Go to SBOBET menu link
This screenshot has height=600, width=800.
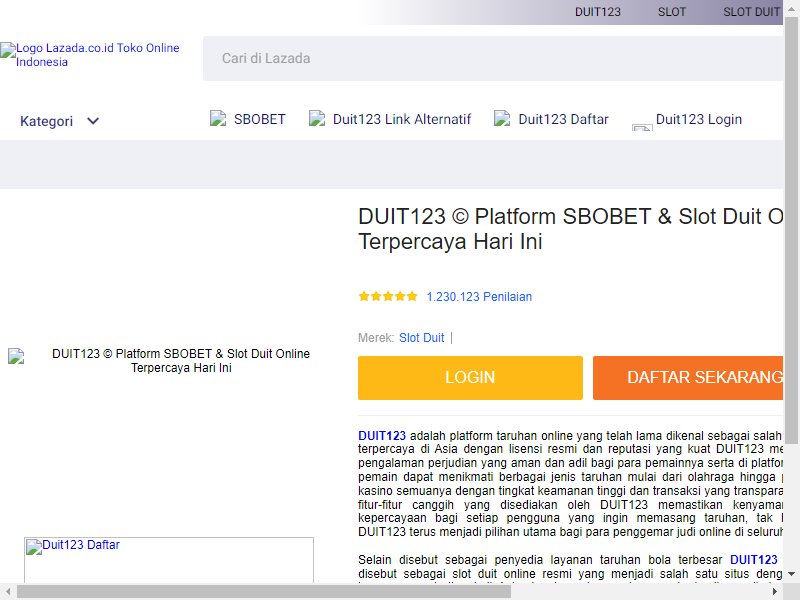(x=260, y=119)
